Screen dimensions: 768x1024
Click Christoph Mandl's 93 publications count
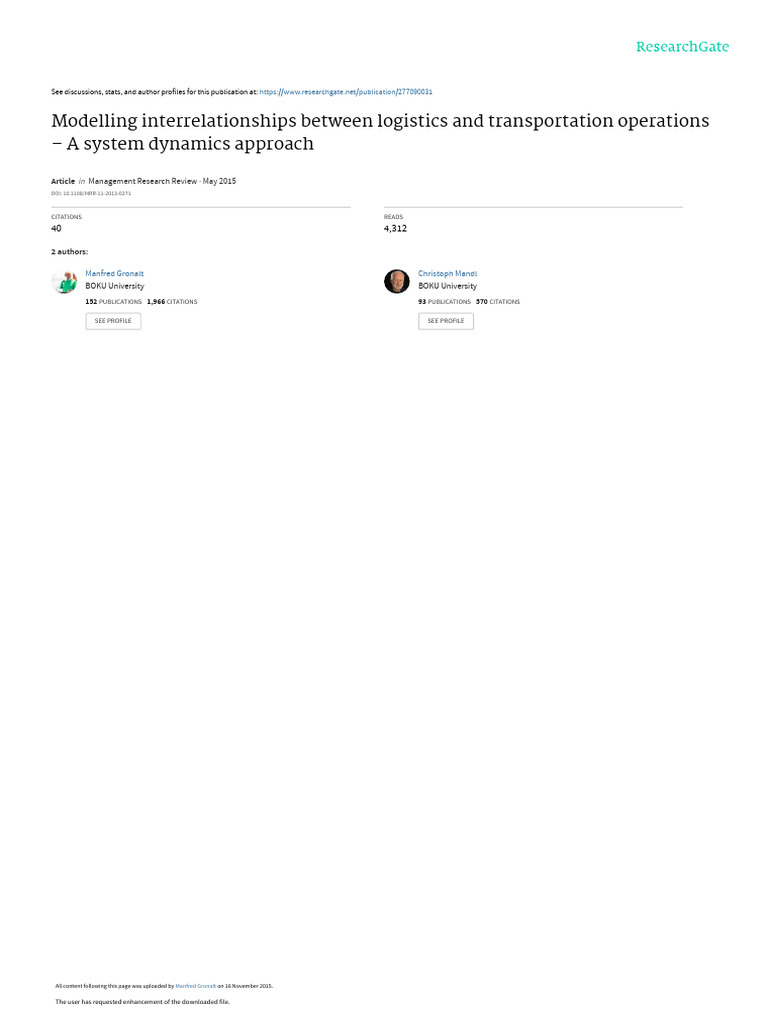pyautogui.click(x=444, y=302)
